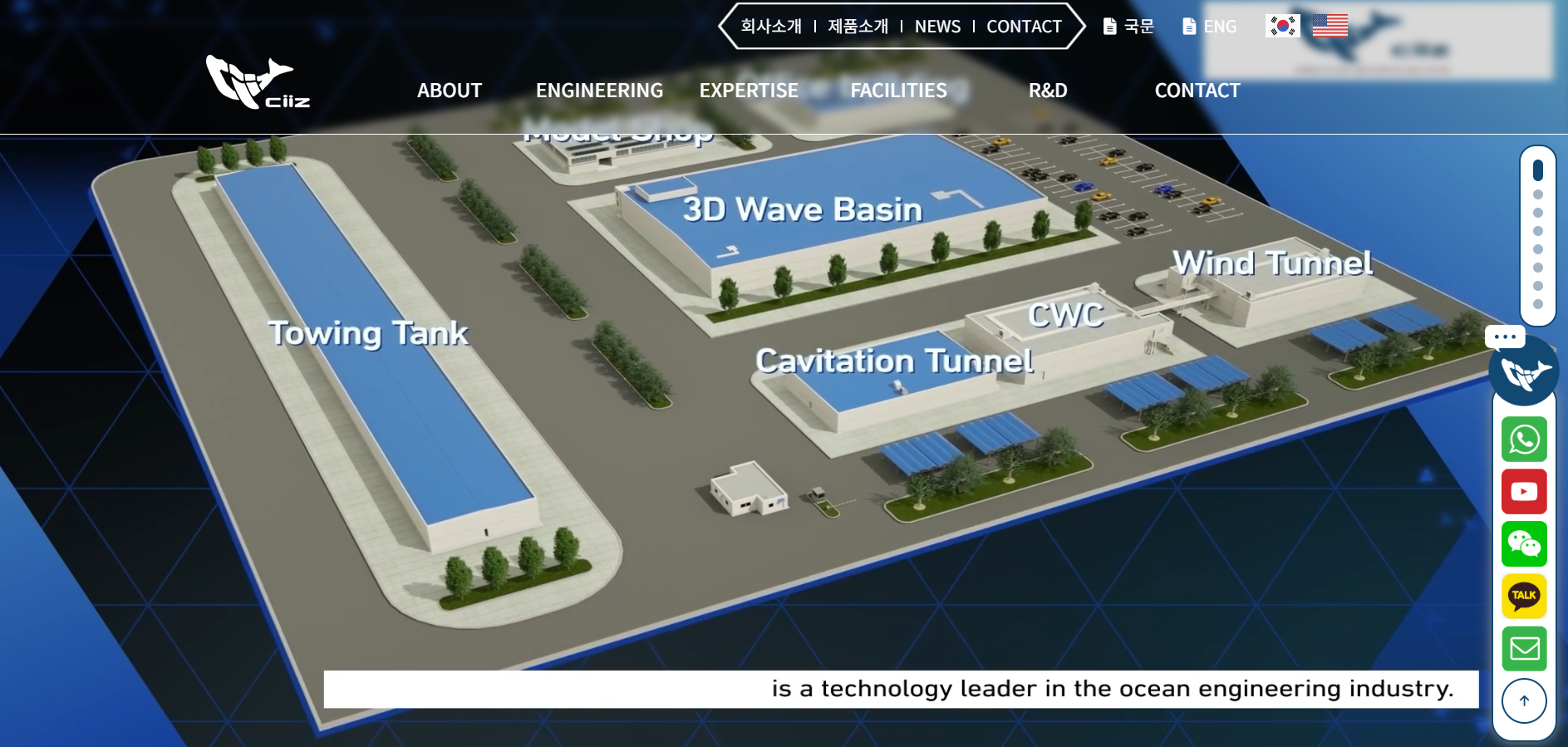Open KakaoTalk chat icon
Image resolution: width=1568 pixels, height=747 pixels.
coord(1524,596)
